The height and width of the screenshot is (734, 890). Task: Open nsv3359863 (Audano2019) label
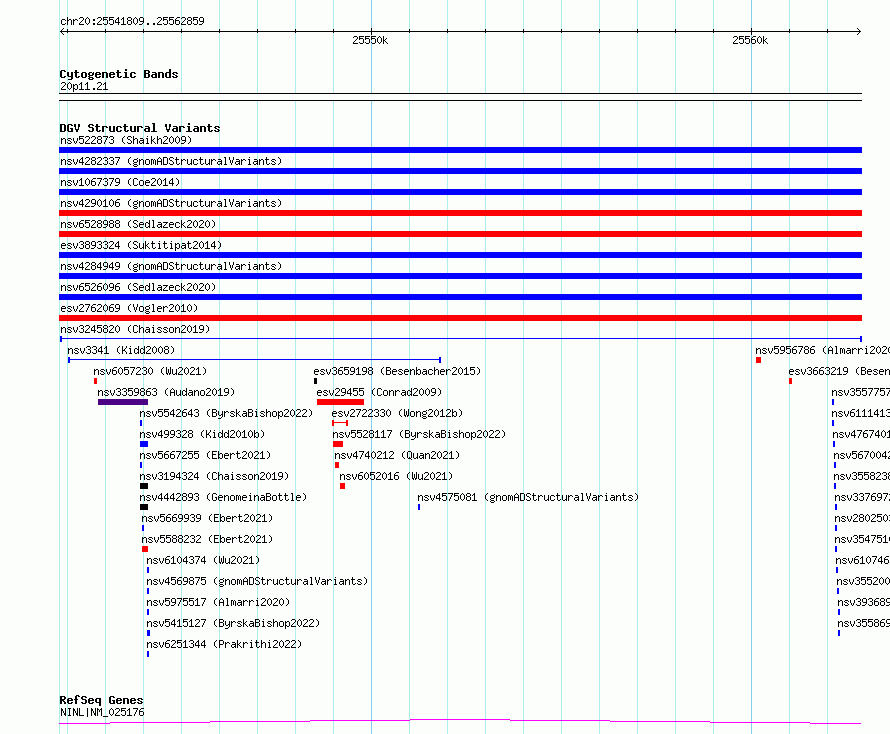(166, 392)
